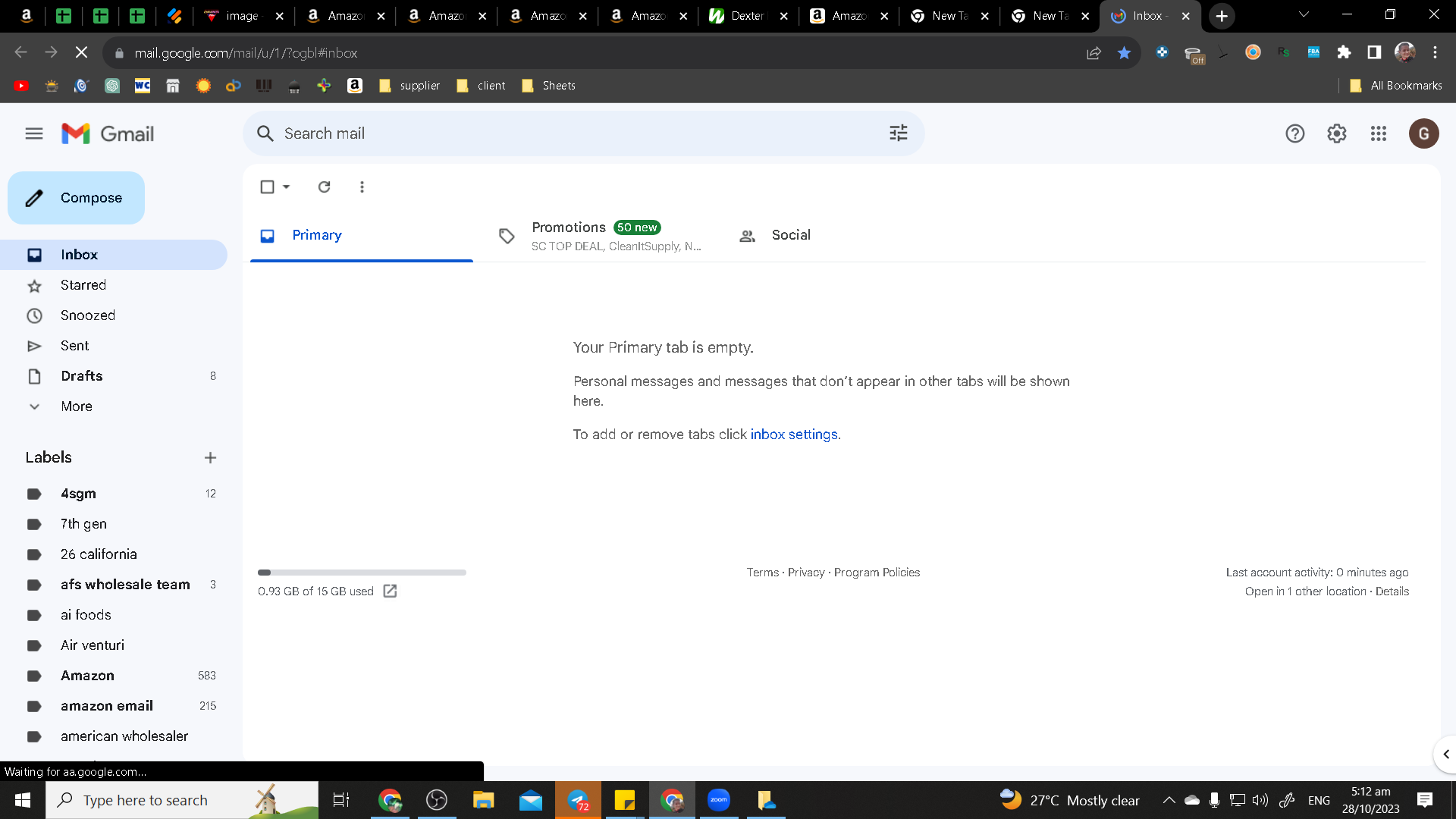The height and width of the screenshot is (819, 1456).
Task: Open the Snoozed folder
Action: (x=114, y=315)
